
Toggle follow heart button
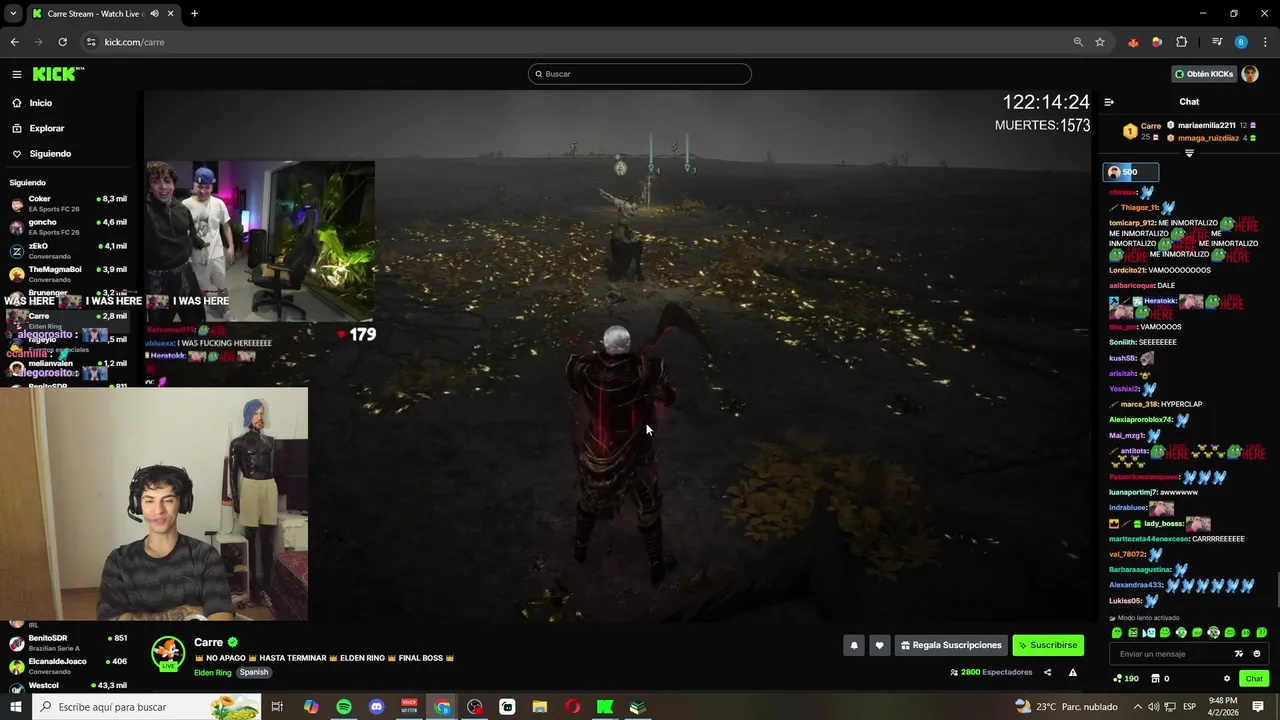point(879,645)
